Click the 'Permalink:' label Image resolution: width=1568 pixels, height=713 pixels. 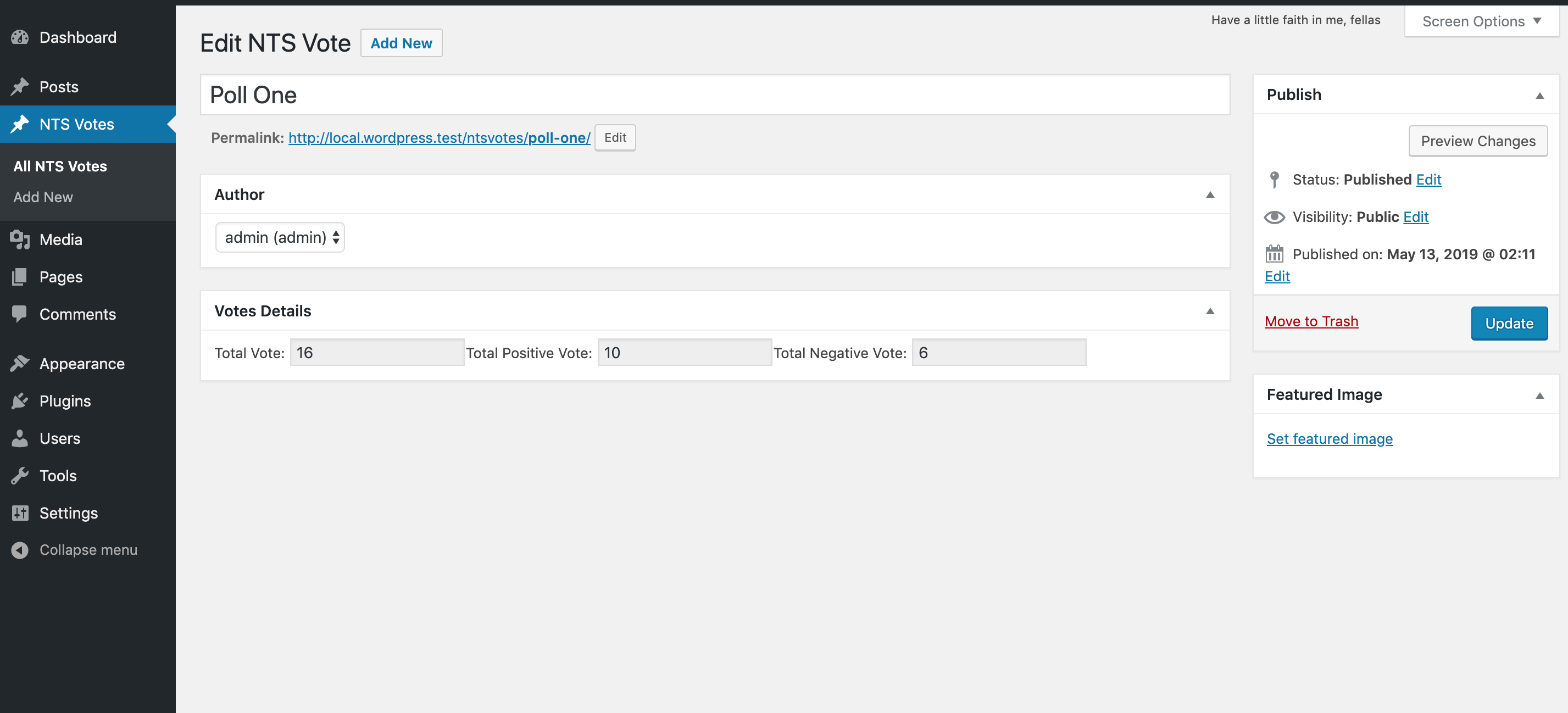pyautogui.click(x=248, y=138)
